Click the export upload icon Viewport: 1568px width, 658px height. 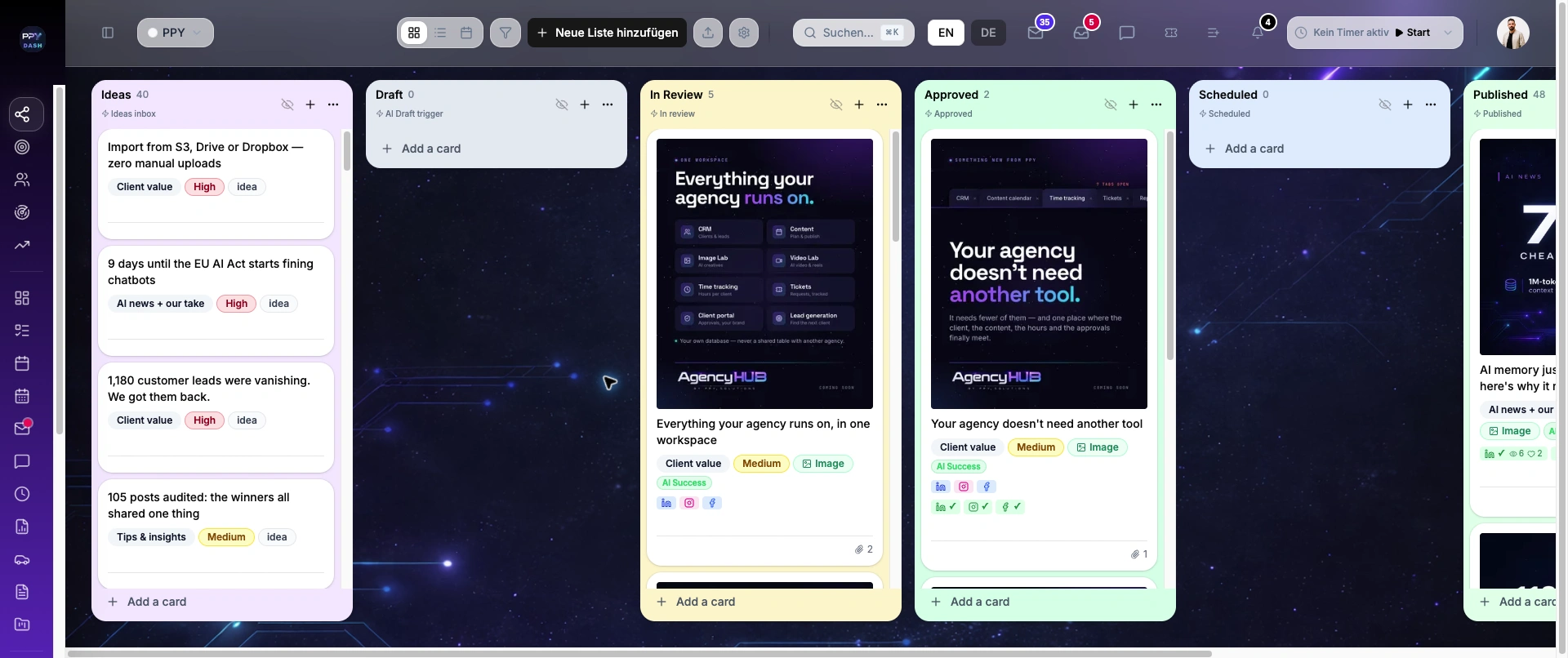[708, 33]
